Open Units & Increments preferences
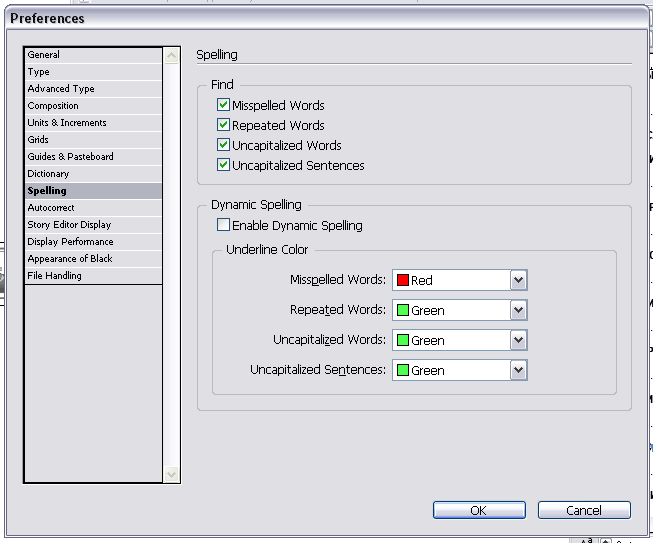The width and height of the screenshot is (653, 543). pos(93,123)
